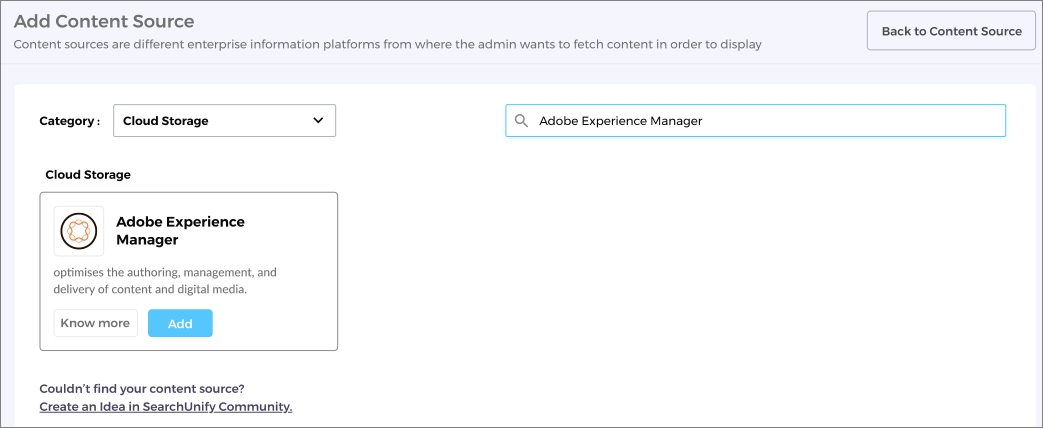Click the magnifying glass search icon
The image size is (1043, 428).
point(521,121)
